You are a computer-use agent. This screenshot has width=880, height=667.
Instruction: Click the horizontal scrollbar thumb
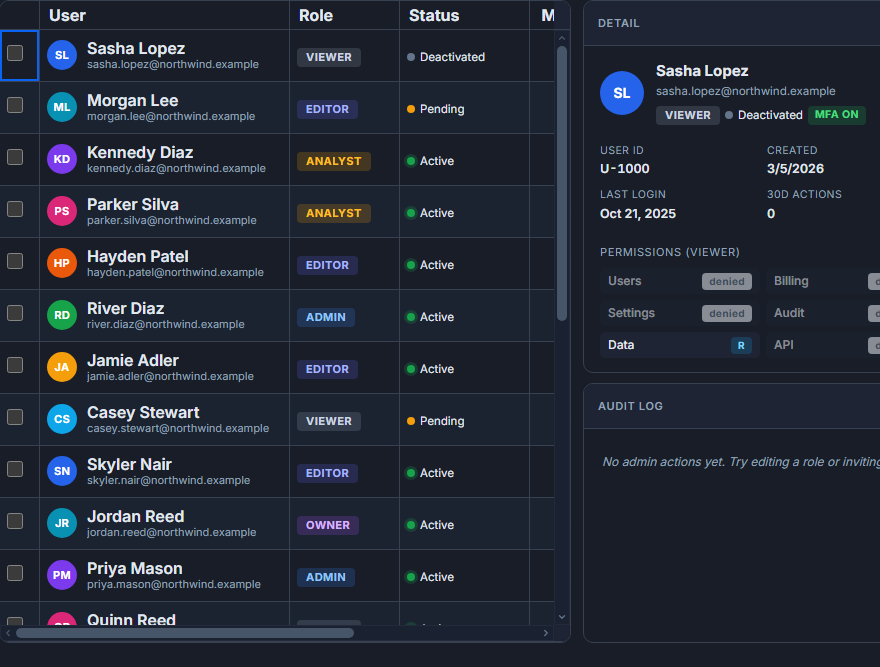click(185, 633)
